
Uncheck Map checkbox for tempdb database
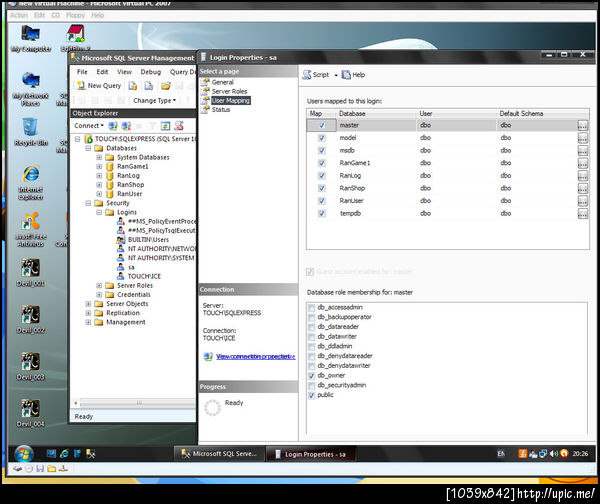[322, 214]
